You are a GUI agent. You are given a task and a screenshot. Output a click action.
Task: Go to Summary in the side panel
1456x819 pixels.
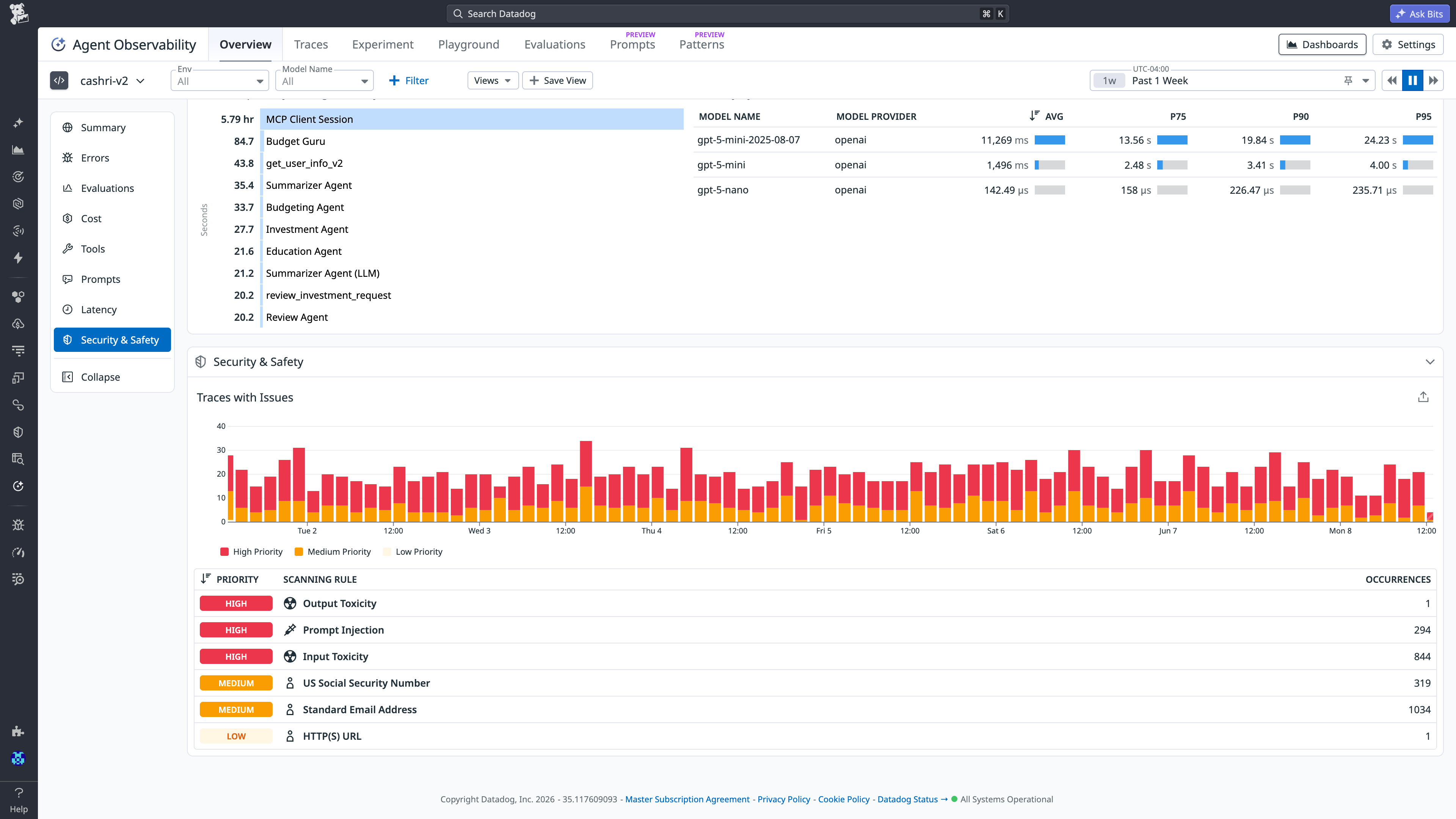[x=113, y=128]
